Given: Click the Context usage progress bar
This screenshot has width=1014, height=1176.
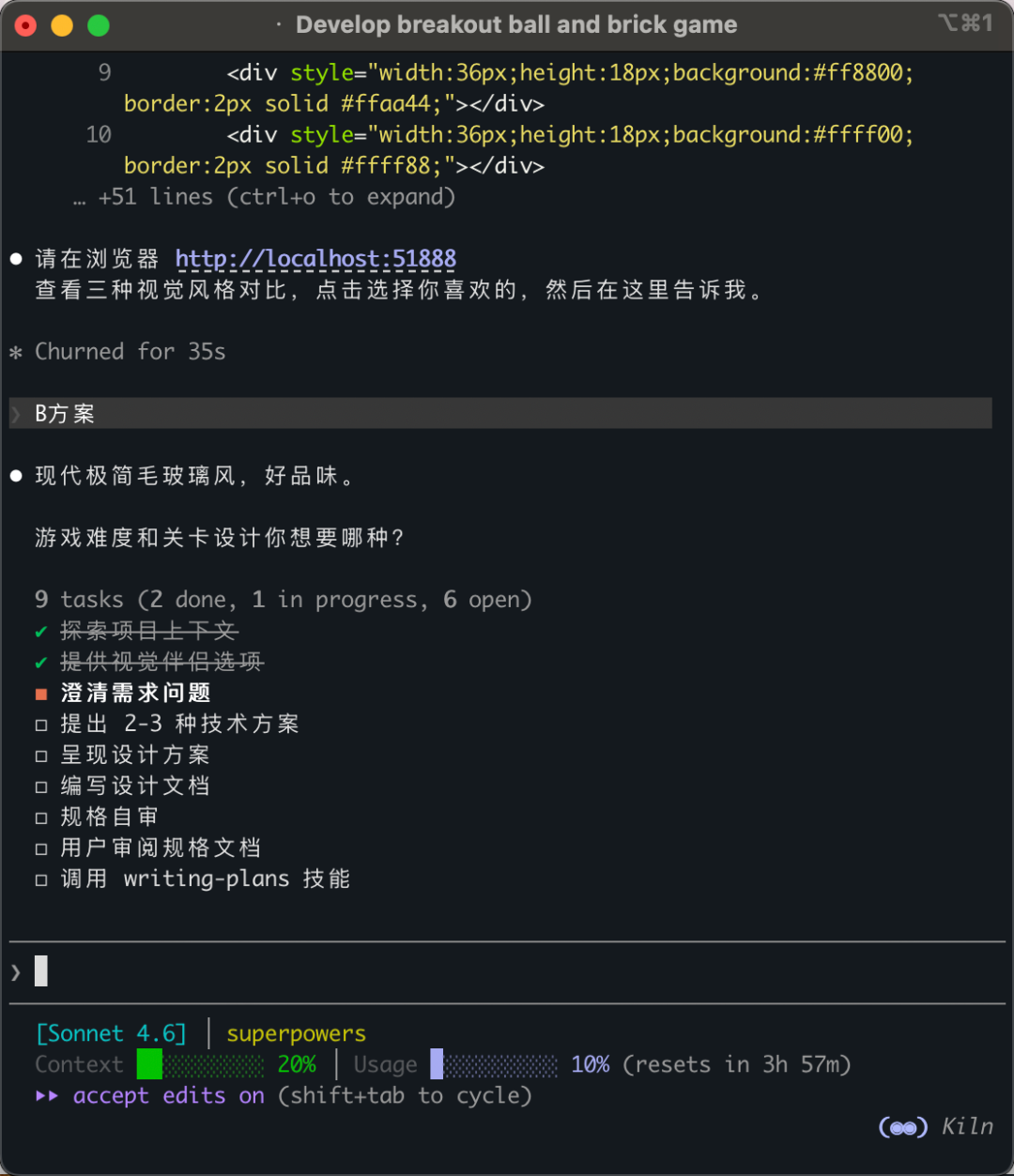Looking at the screenshot, I should pyautogui.click(x=201, y=1064).
